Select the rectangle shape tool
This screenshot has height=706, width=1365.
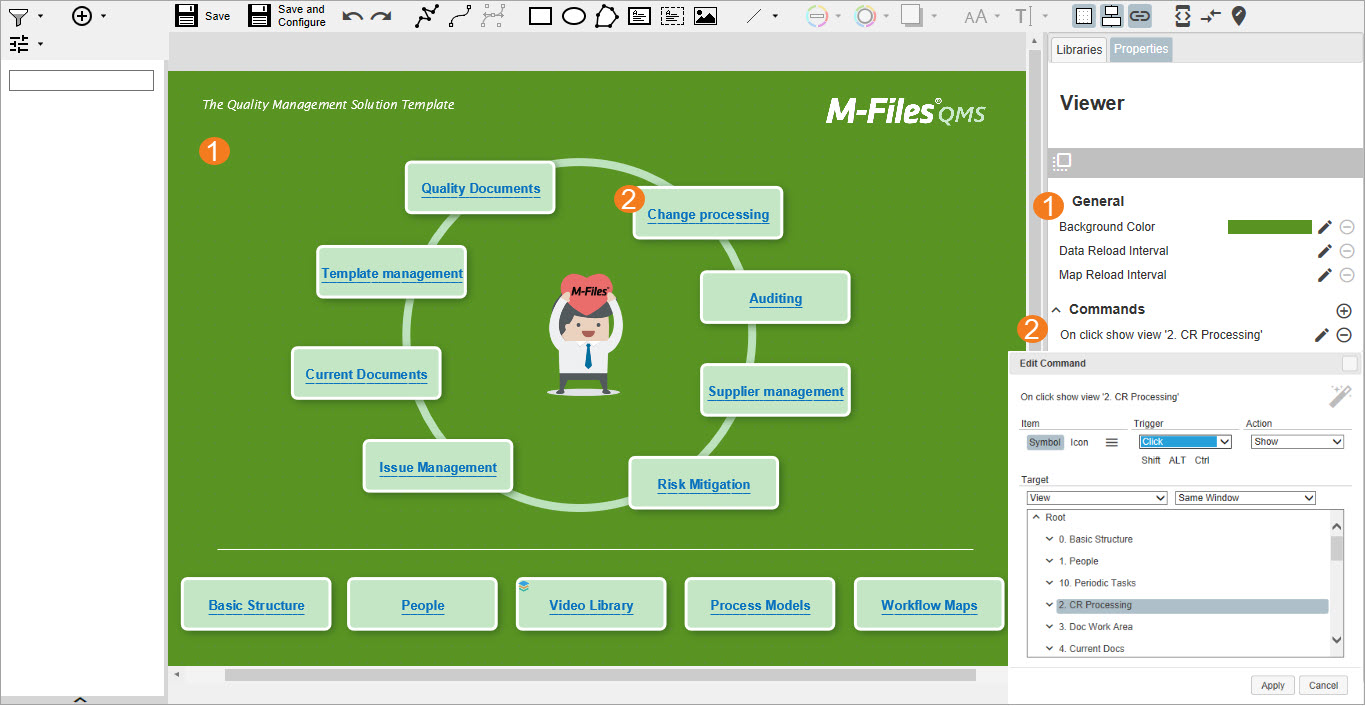(x=540, y=16)
